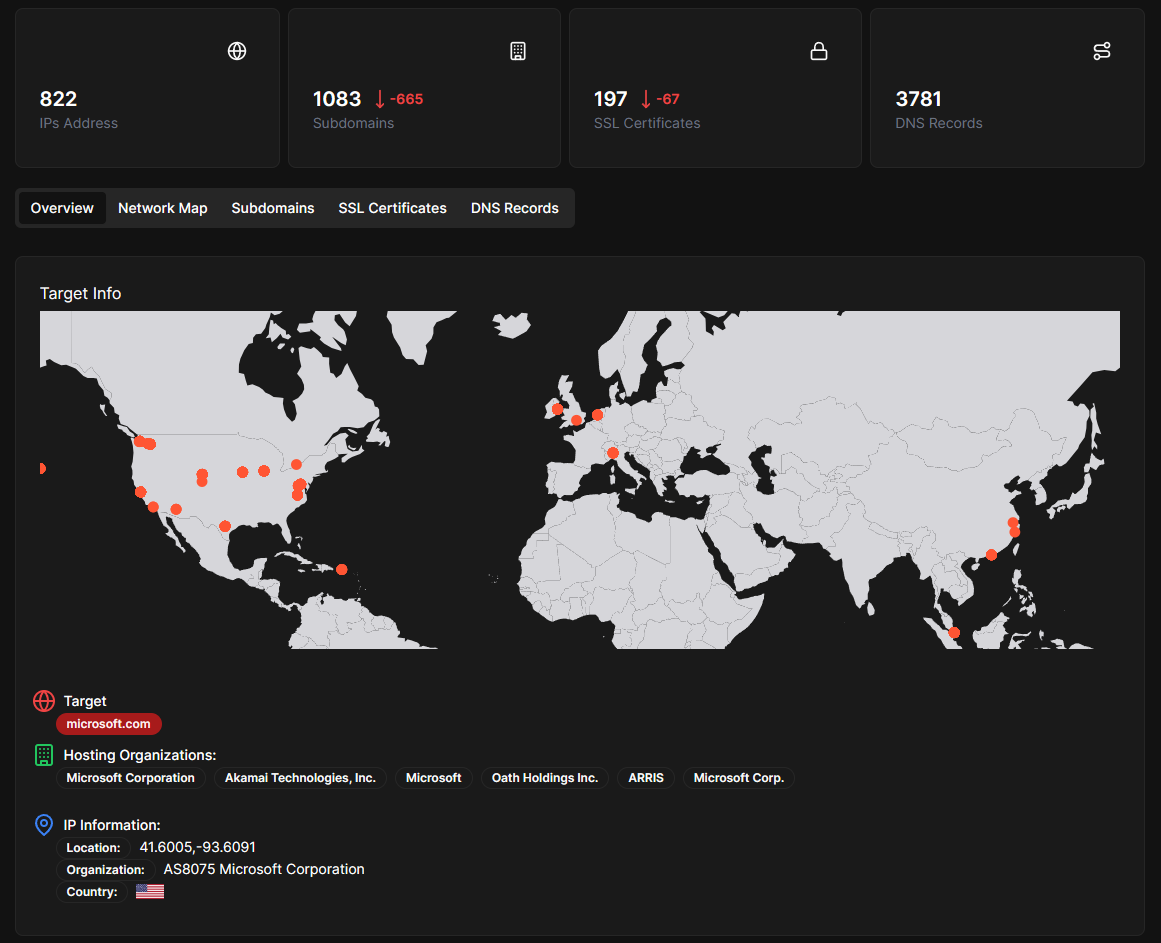Switch to SSL Certificates tab
Screen dimensions: 1161x943
(392, 208)
